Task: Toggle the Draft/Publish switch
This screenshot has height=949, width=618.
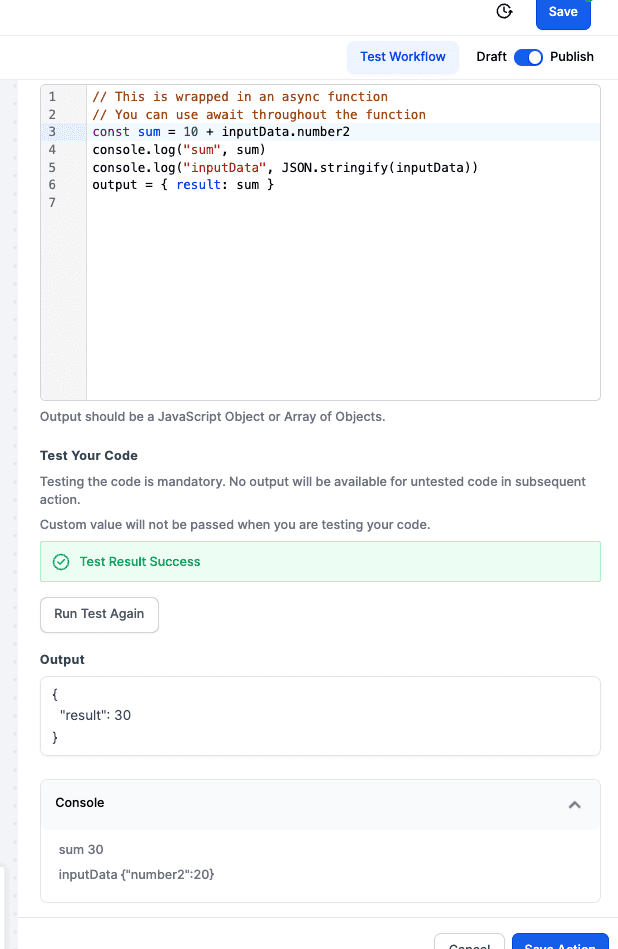Action: click(x=528, y=57)
